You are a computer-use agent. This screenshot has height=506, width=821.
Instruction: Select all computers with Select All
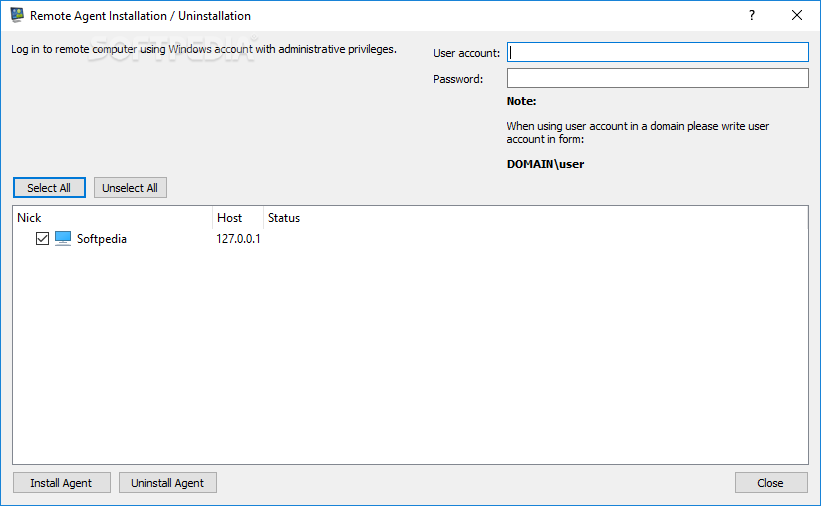click(49, 188)
